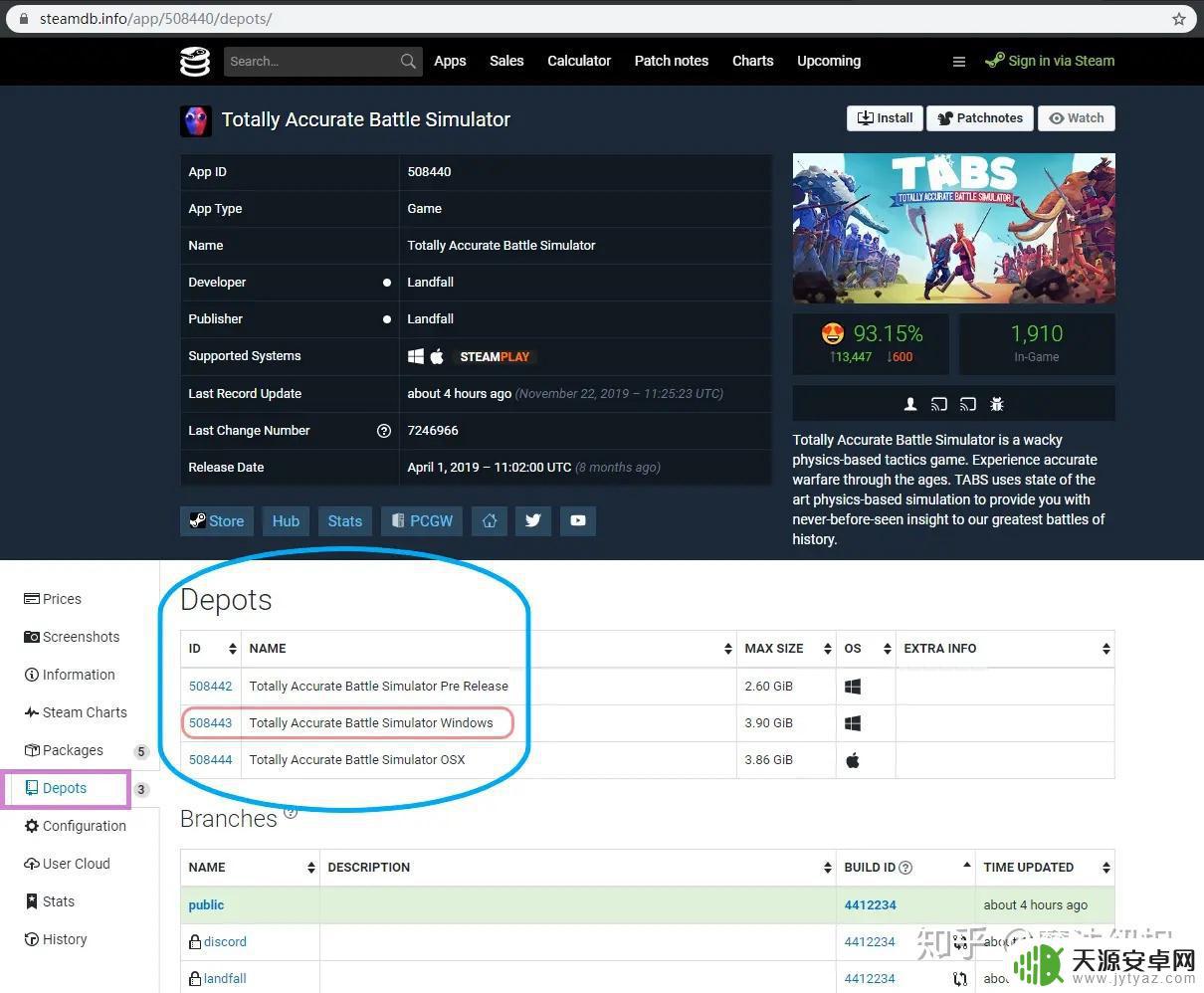Open the YouTube link button

coord(578,520)
